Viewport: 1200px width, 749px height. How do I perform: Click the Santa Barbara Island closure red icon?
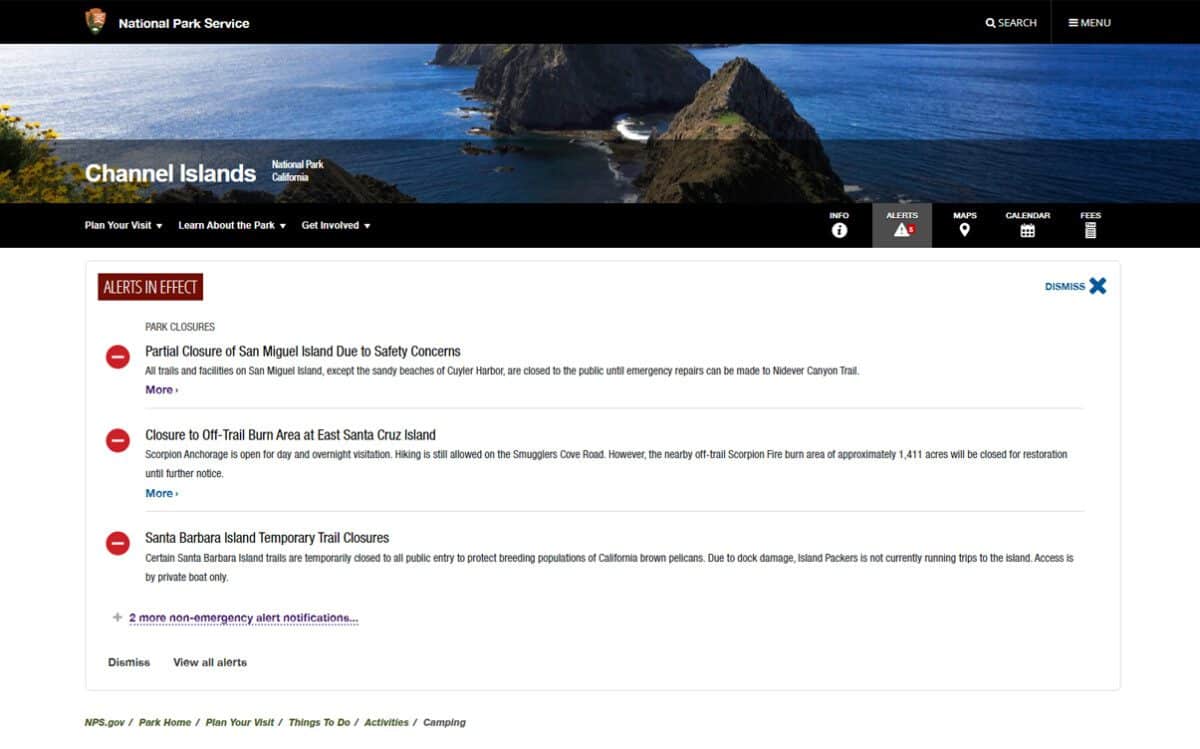118,543
